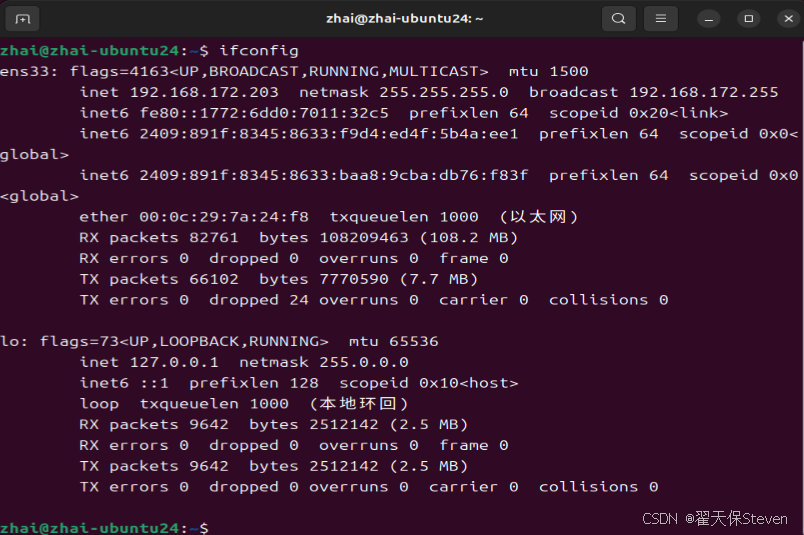Screen dimensions: 804x535
Task: Close the terminal window
Action: pos(789,19)
